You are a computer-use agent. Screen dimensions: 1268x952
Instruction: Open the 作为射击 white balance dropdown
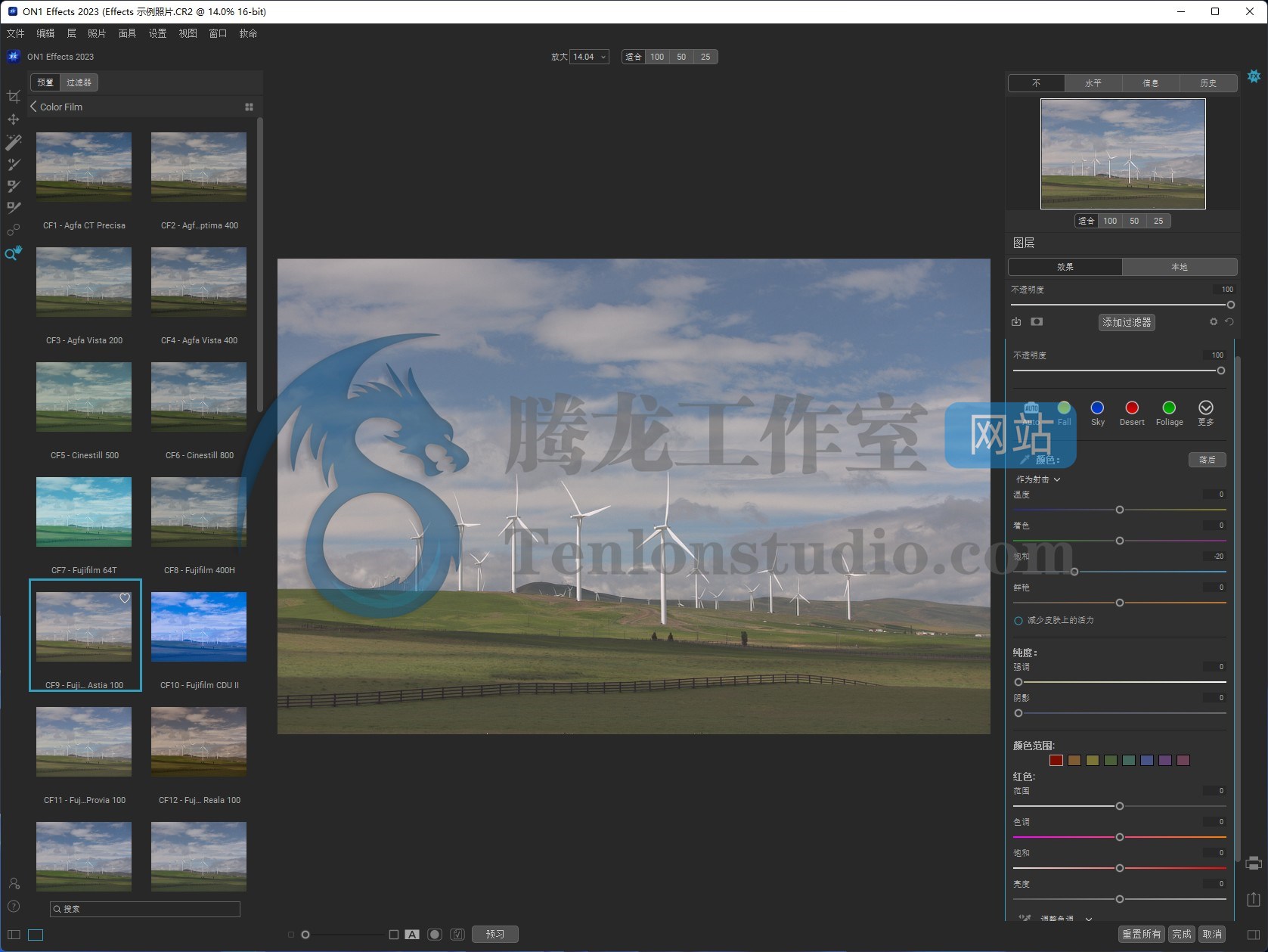[x=1038, y=479]
